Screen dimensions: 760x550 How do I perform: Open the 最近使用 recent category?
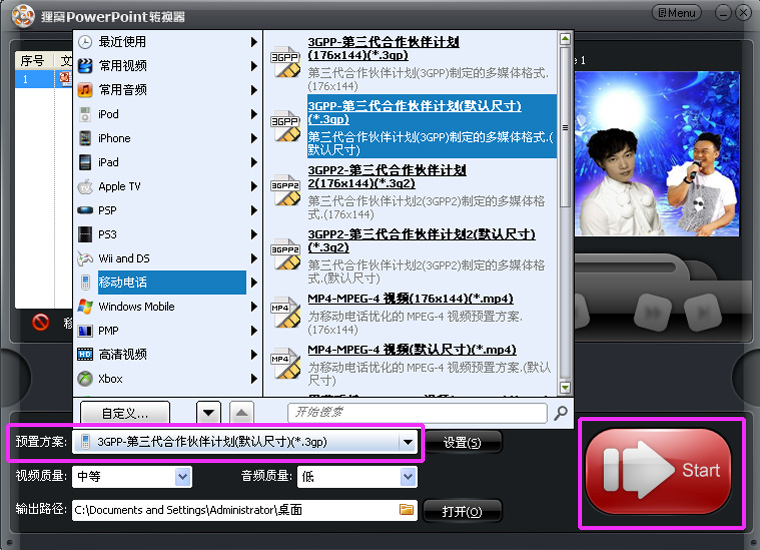tap(167, 42)
